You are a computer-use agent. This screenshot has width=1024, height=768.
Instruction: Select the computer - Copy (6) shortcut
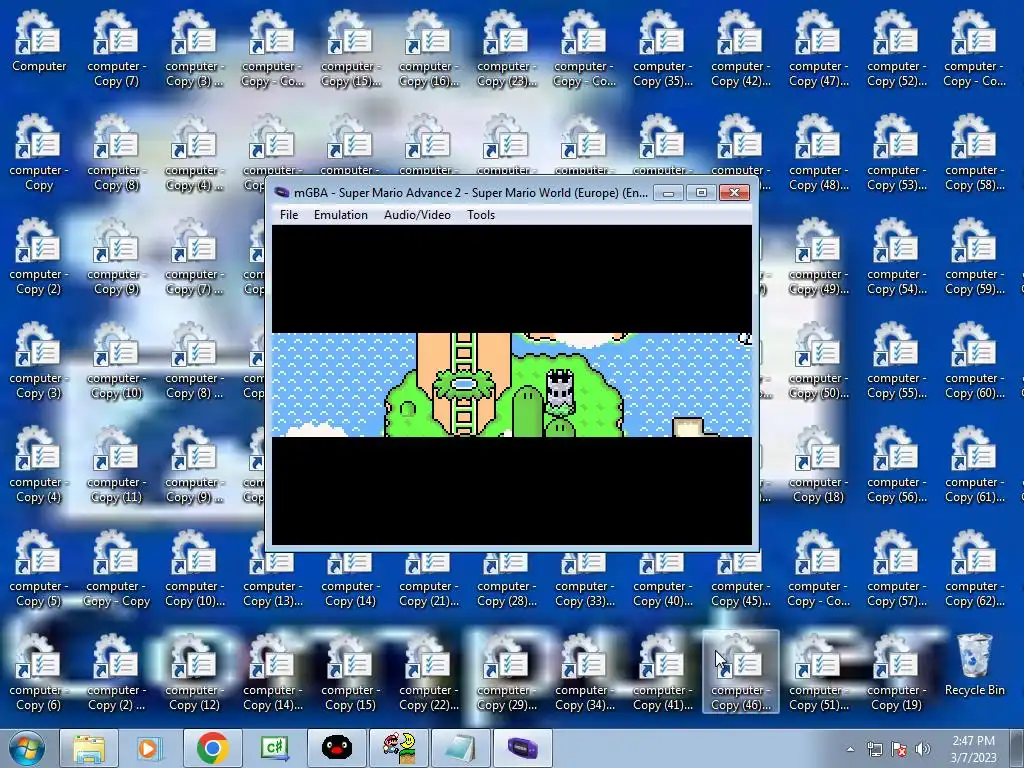click(x=39, y=672)
